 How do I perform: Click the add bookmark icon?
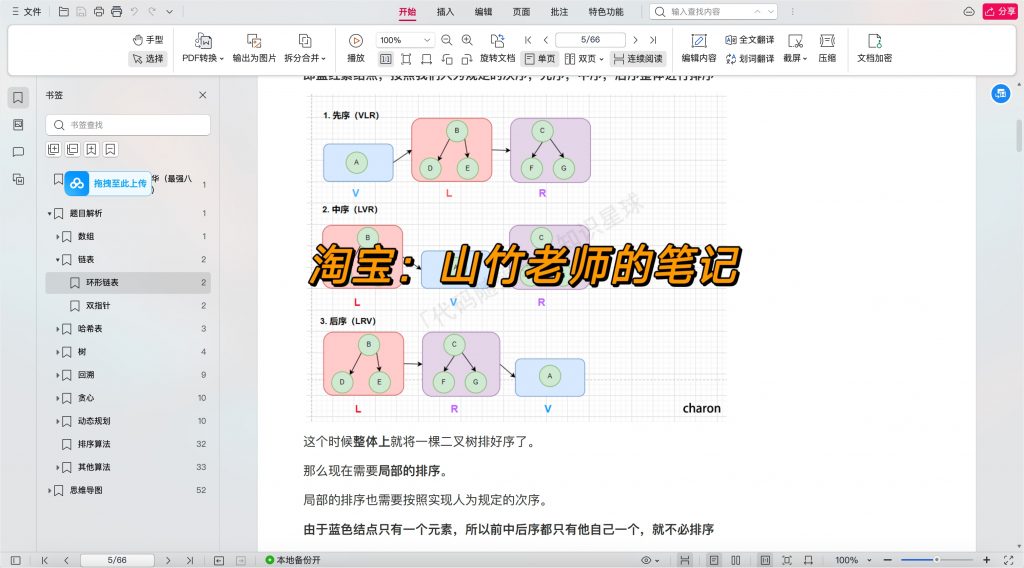tap(91, 150)
